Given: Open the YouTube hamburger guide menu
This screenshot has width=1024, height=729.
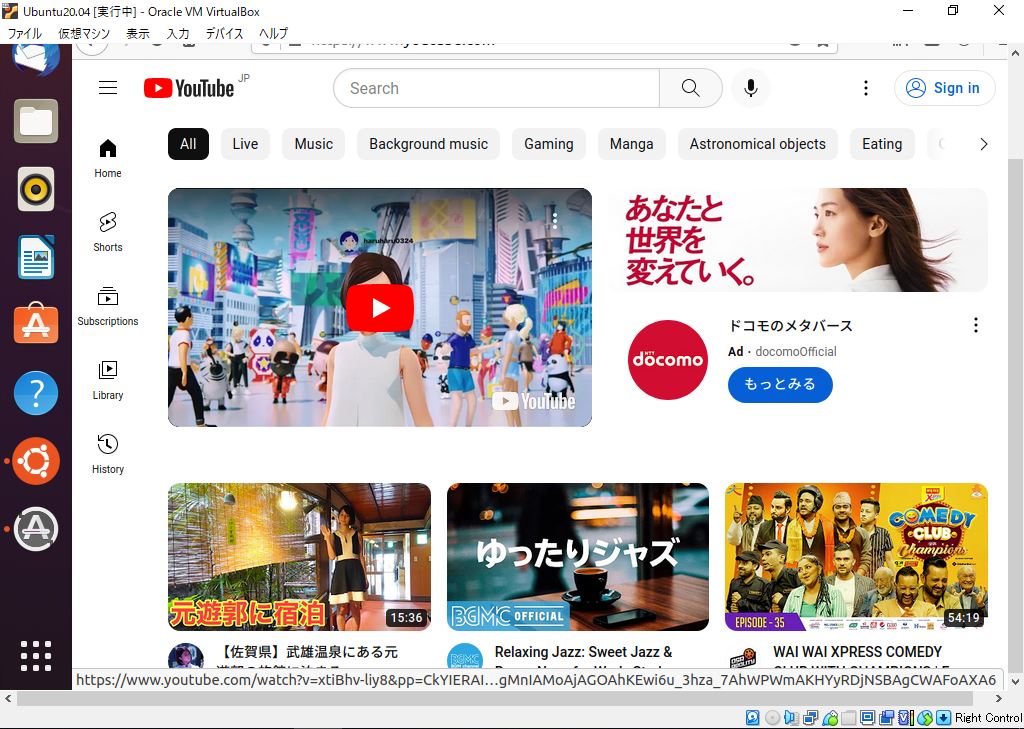Looking at the screenshot, I should 108,88.
